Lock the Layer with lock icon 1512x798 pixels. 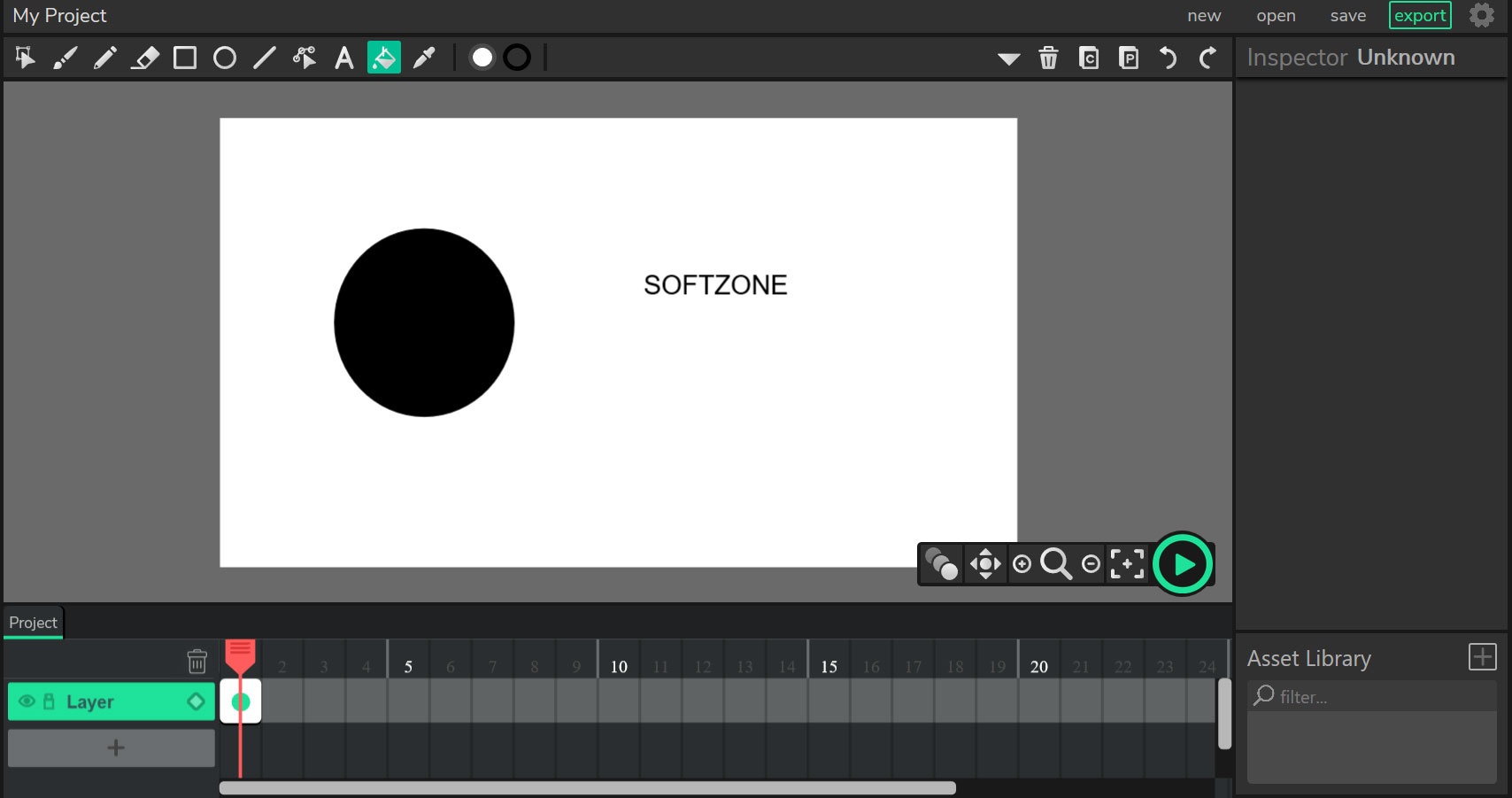point(50,701)
